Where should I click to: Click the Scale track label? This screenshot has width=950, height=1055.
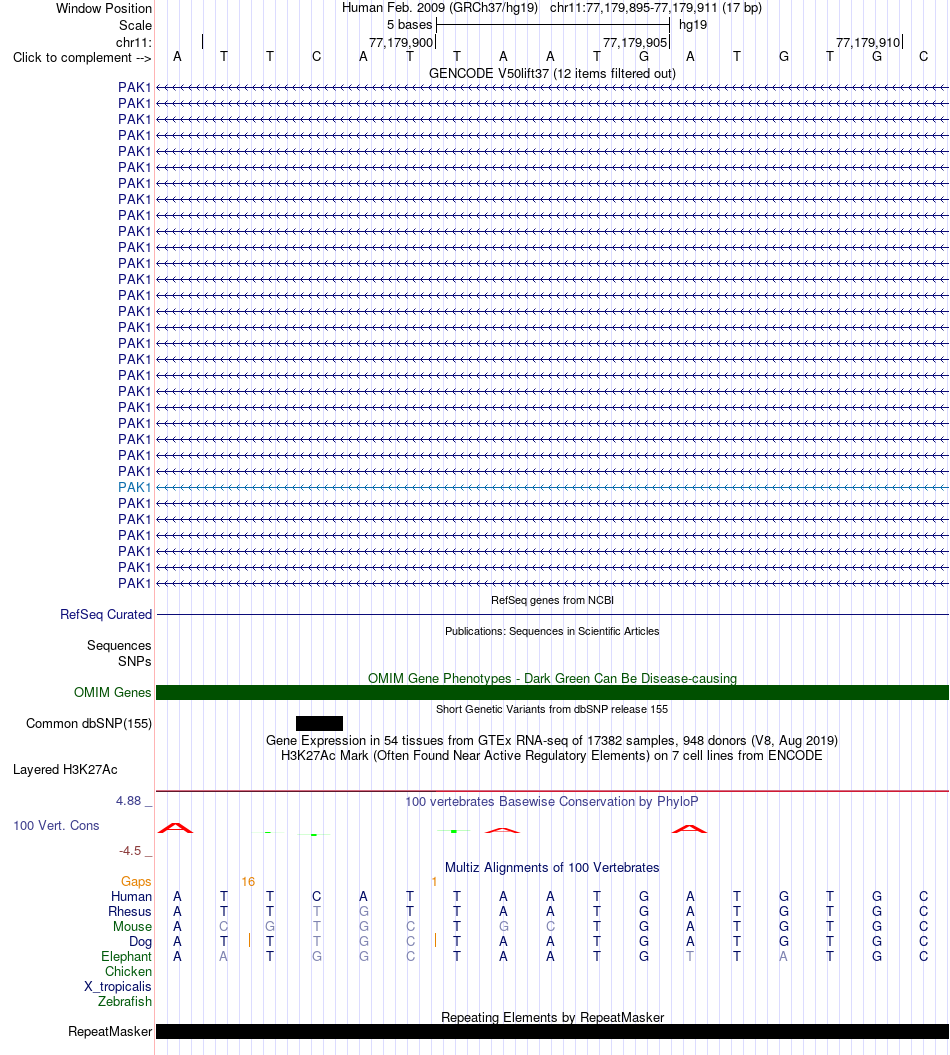pyautogui.click(x=135, y=25)
